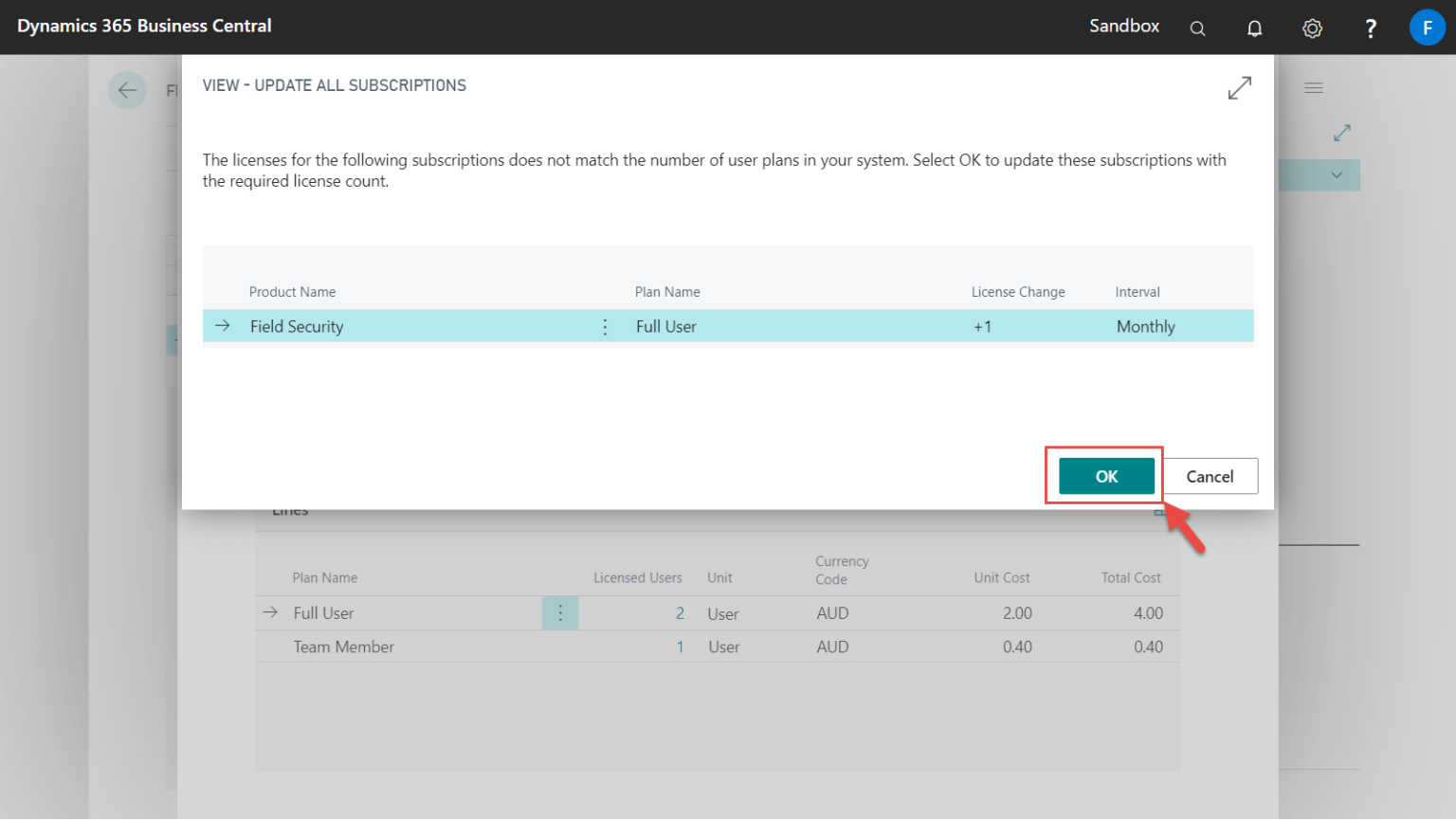The image size is (1456, 820).
Task: Open Field Security row options menu
Action: pos(605,327)
